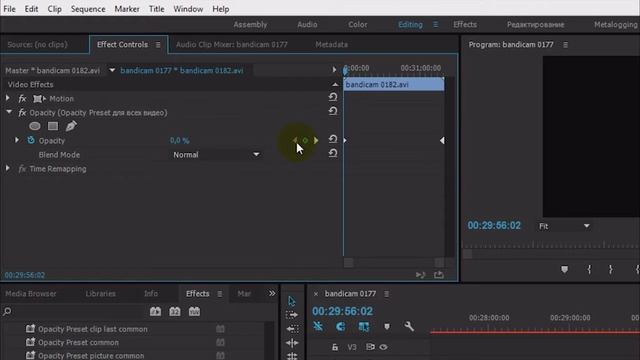Switch to the Effects workspace
Screen dimensions: 640x360
click(465, 24)
